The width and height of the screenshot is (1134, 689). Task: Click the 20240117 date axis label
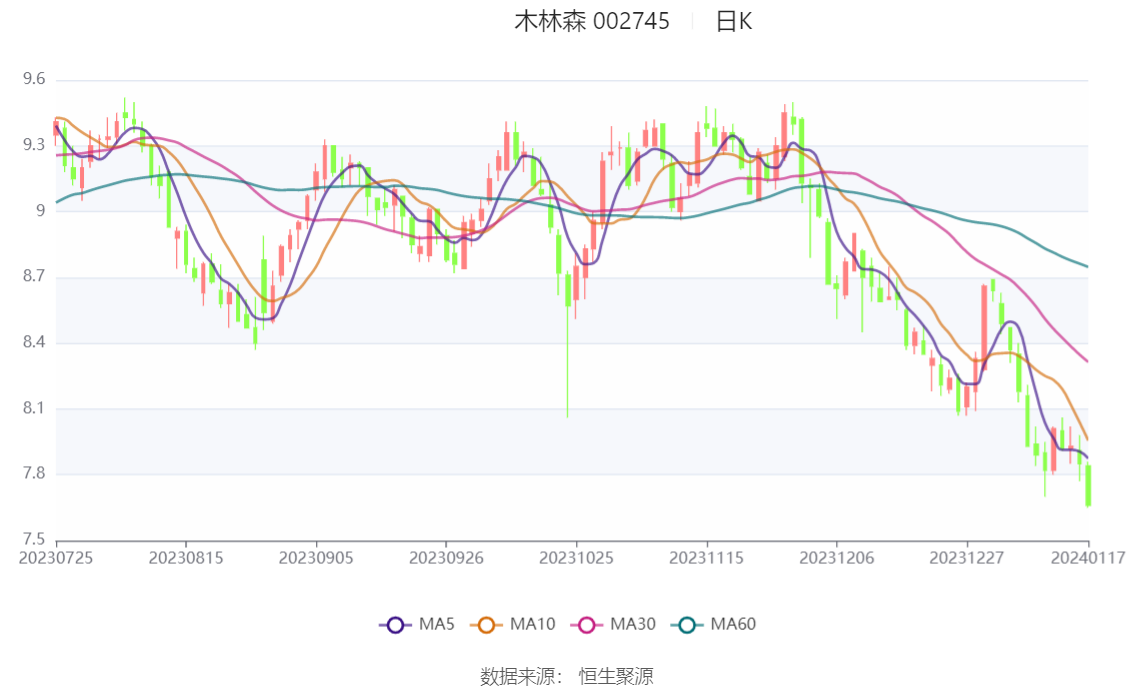tap(1088, 558)
